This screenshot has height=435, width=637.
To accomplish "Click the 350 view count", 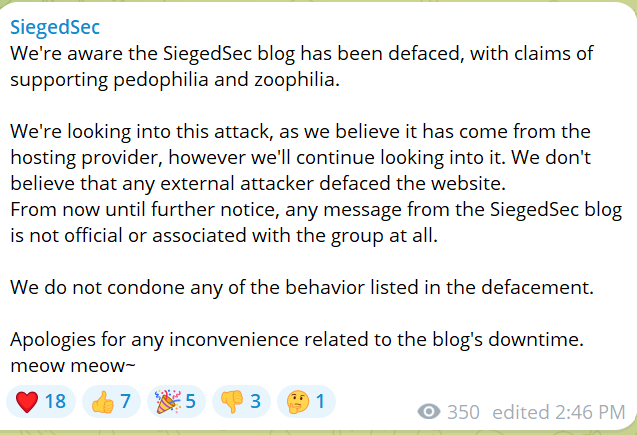I will [x=463, y=411].
